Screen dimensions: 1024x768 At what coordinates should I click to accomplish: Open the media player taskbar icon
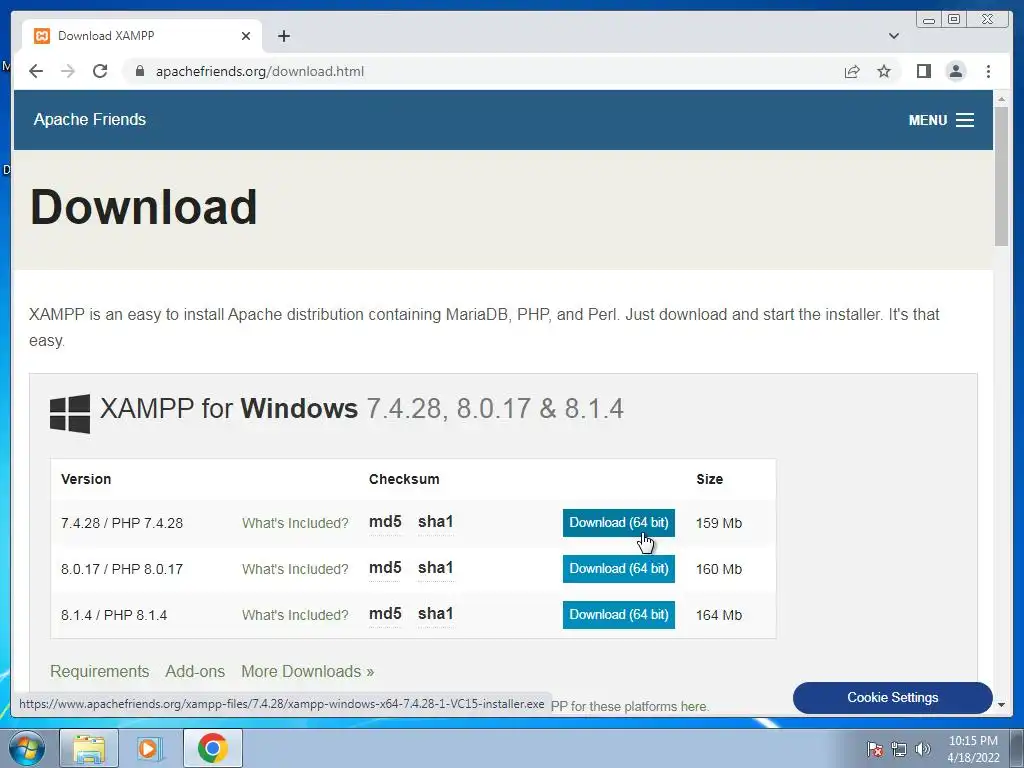[x=149, y=748]
